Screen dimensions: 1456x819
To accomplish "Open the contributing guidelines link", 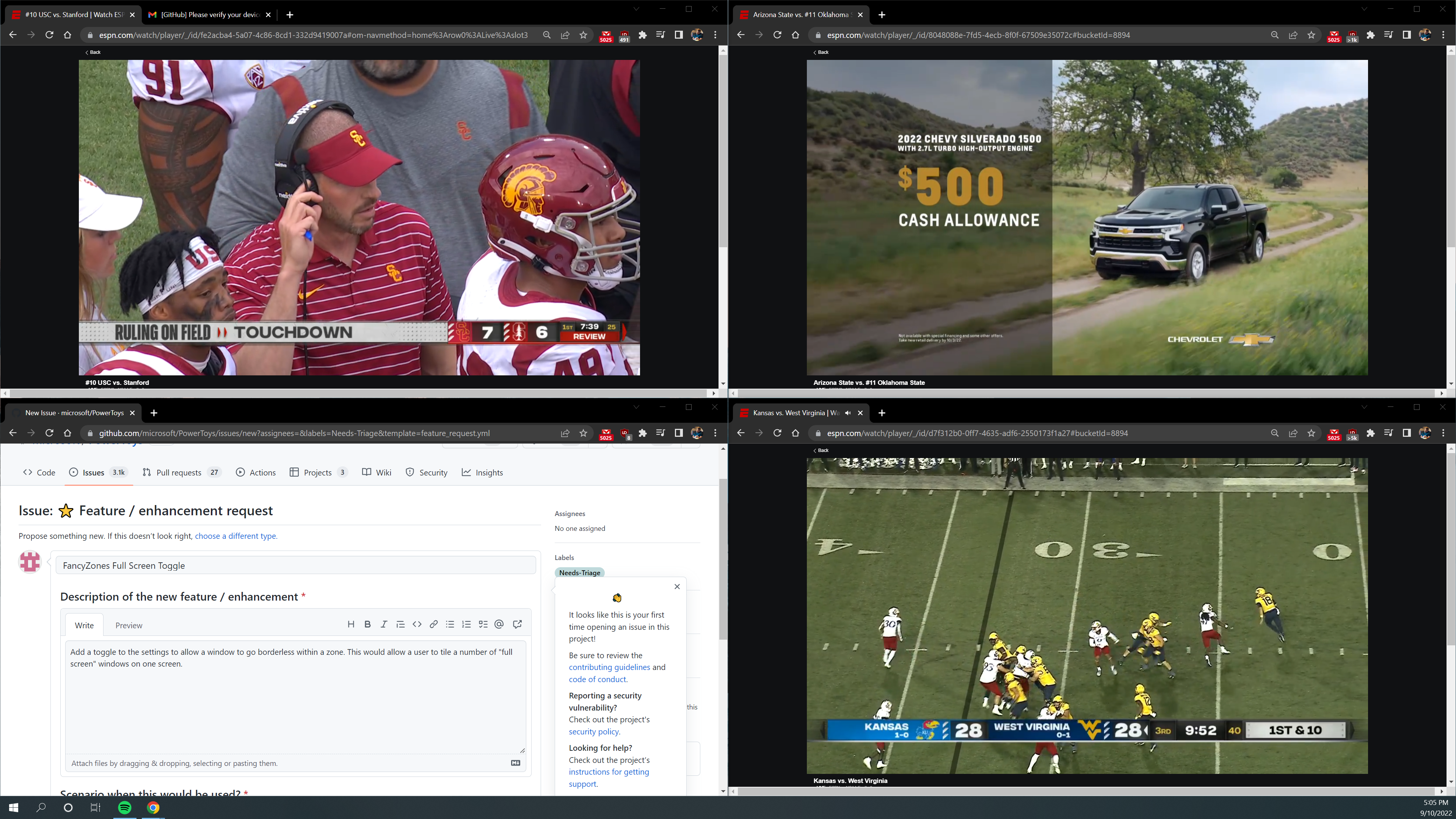I will (609, 667).
